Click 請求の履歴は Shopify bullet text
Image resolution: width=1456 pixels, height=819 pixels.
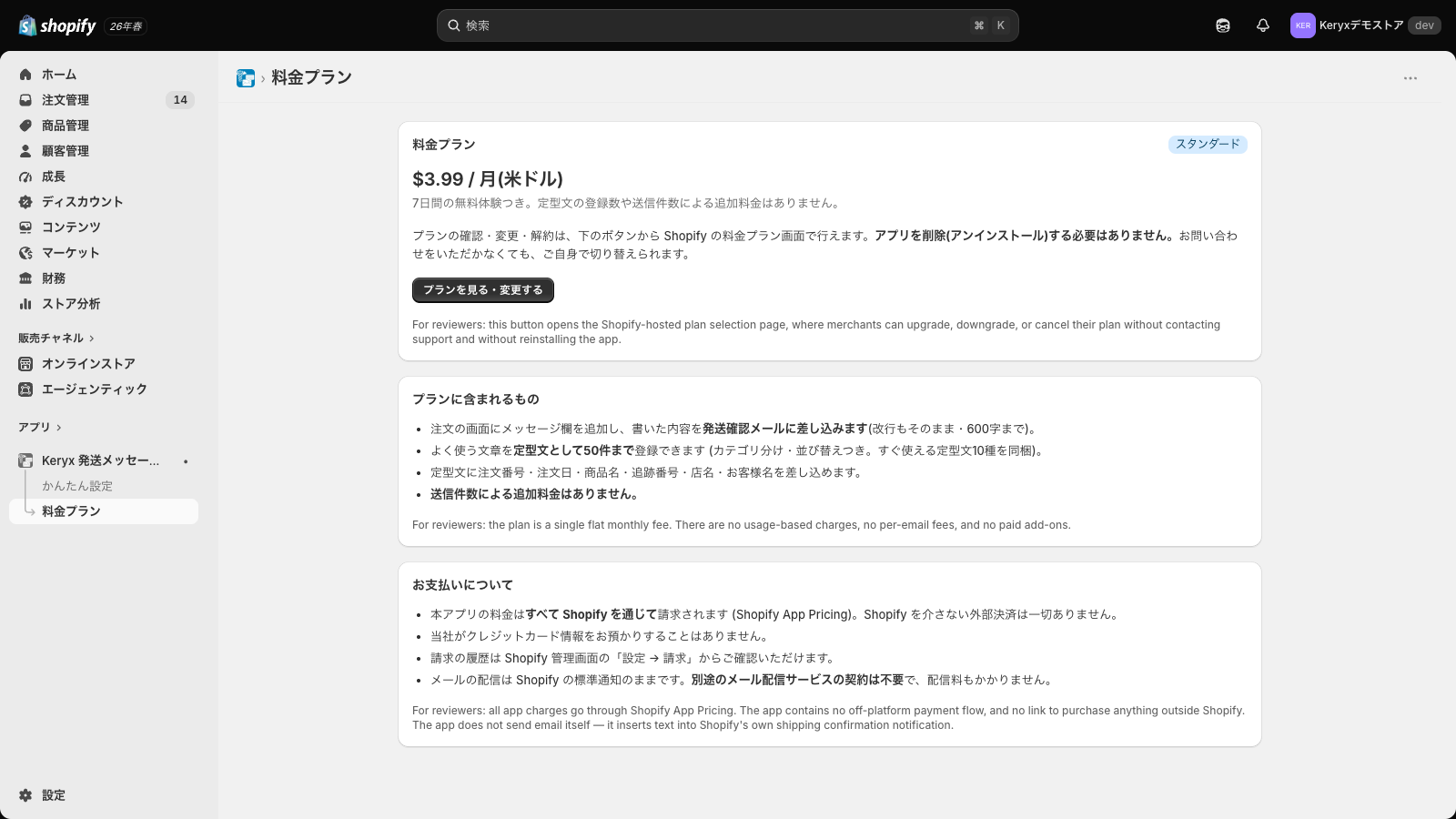click(634, 658)
